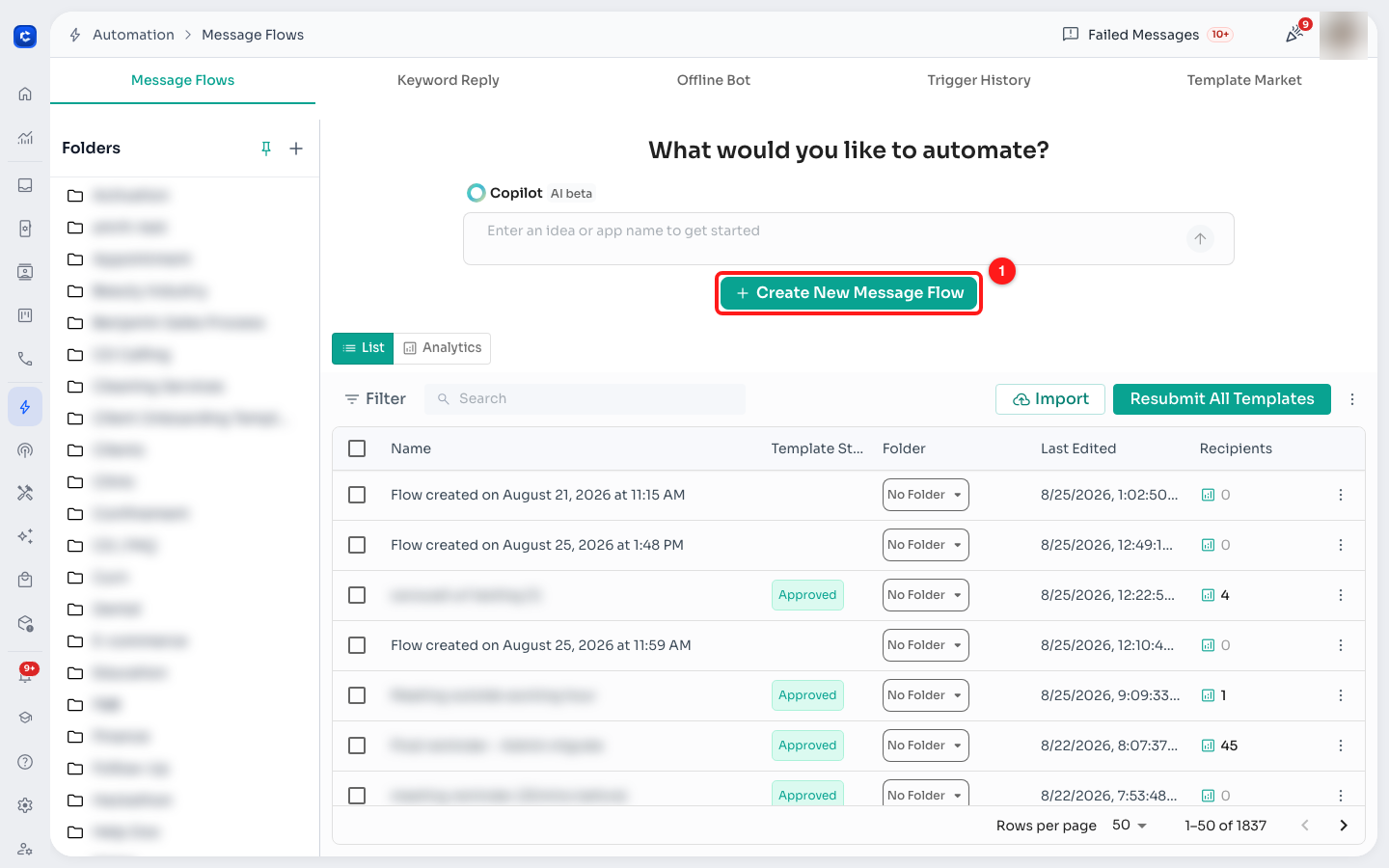This screenshot has height=868, width=1389.
Task: Check the flow created August 25 at 1:48 PM
Action: point(357,545)
